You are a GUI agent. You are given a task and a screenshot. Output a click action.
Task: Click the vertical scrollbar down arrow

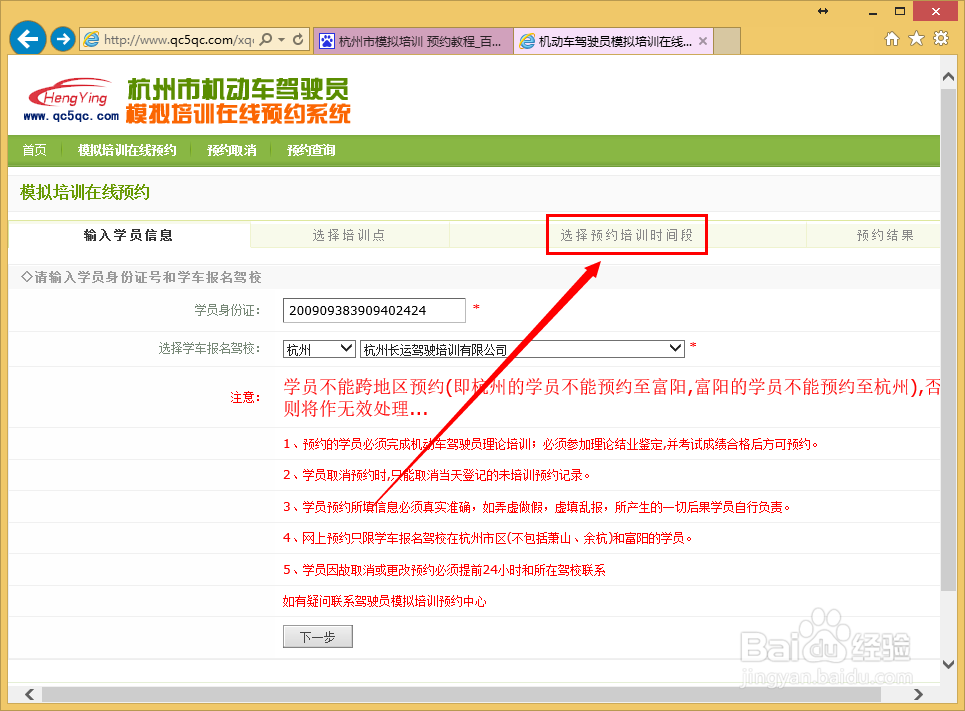click(948, 664)
